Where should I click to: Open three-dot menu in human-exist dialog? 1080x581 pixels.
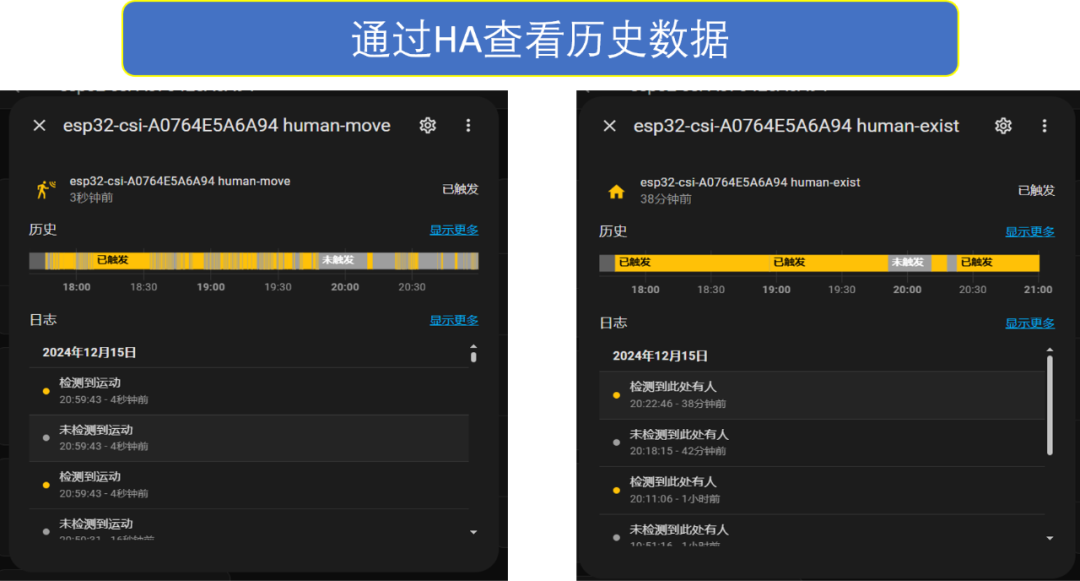1044,126
